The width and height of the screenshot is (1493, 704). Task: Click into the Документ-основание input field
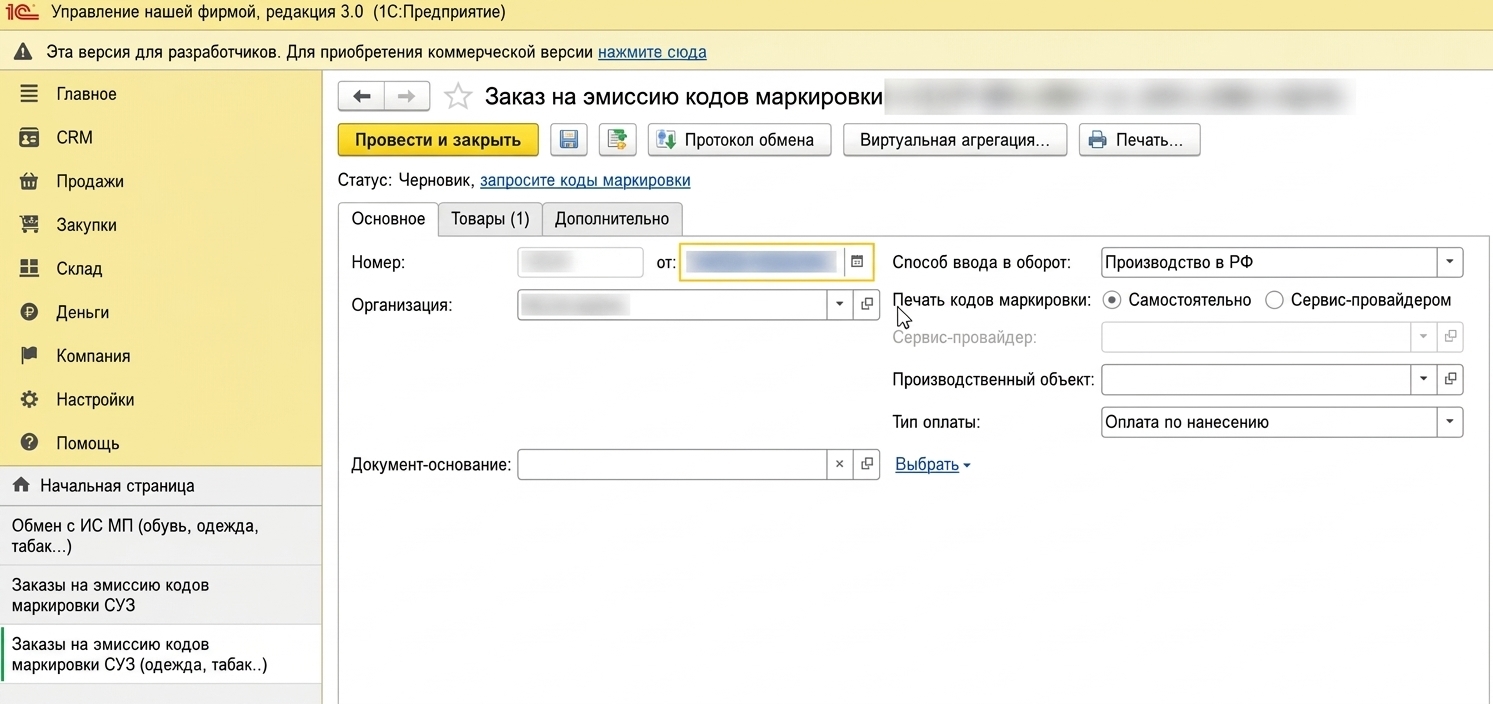tap(672, 464)
